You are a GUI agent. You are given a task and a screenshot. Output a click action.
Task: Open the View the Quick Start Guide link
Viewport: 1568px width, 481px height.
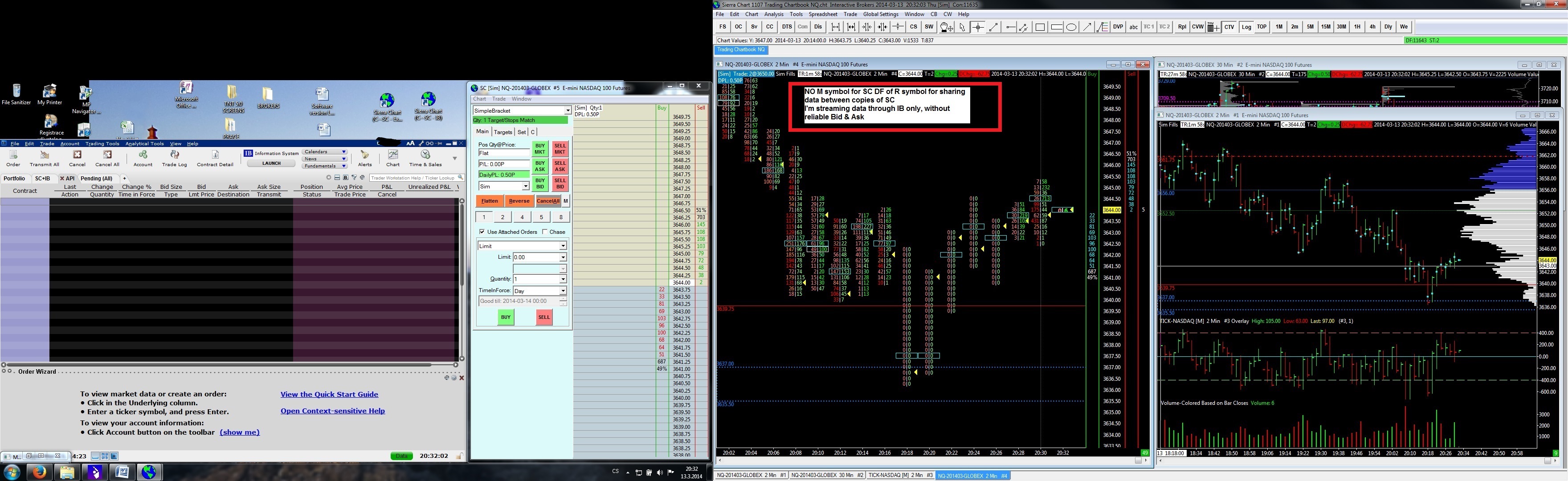(329, 395)
